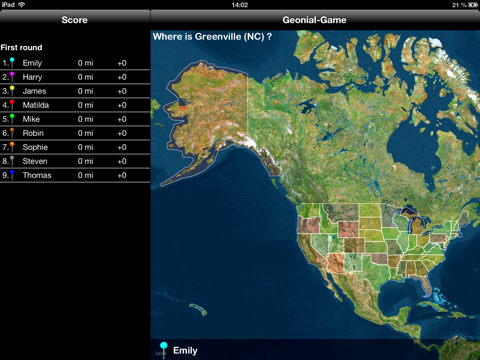The width and height of the screenshot is (480, 360).
Task: Tap the Hawaii islands on the map
Action: [199, 309]
